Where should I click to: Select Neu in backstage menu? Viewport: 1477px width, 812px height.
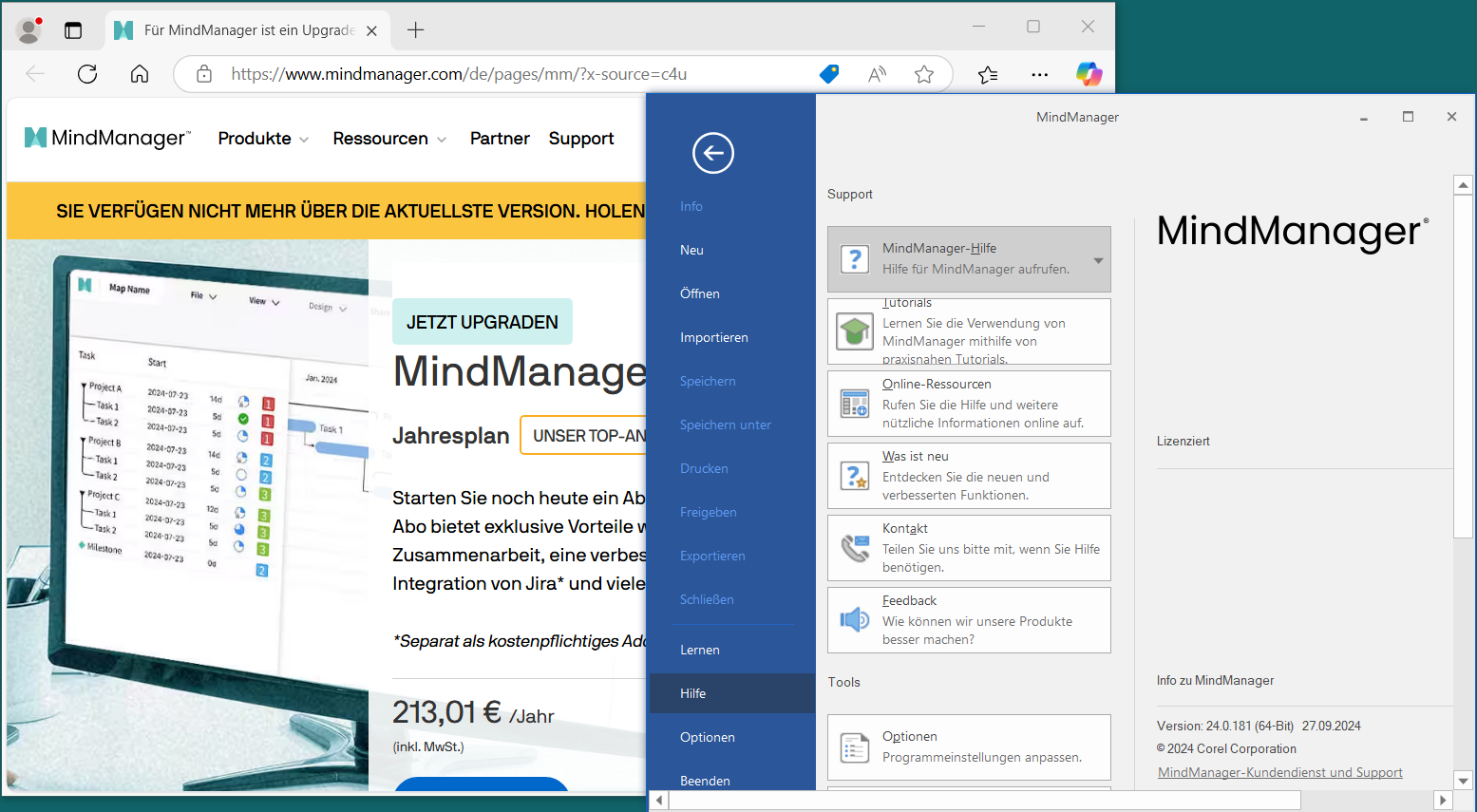(x=691, y=250)
